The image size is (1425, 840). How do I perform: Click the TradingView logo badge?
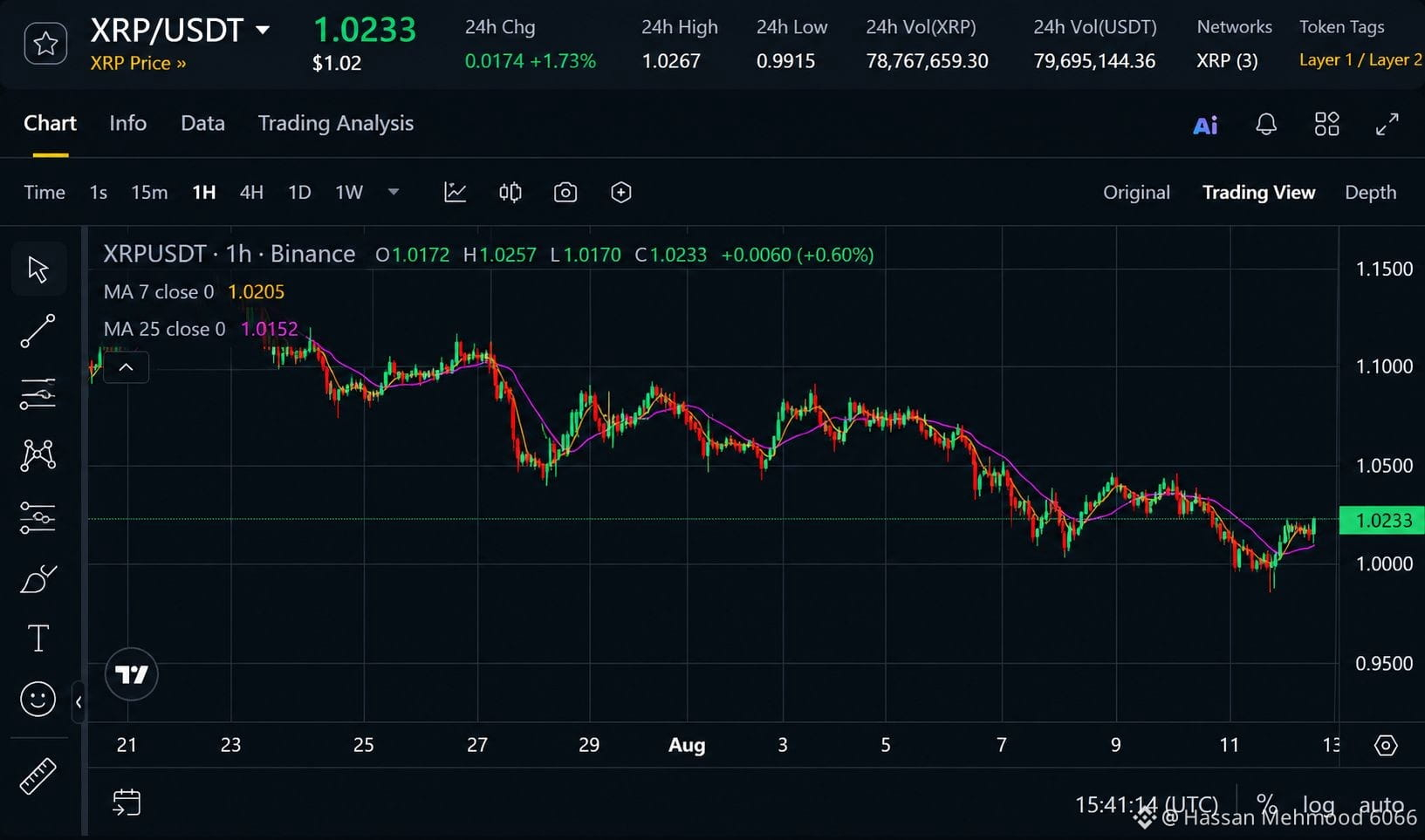pyautogui.click(x=132, y=674)
